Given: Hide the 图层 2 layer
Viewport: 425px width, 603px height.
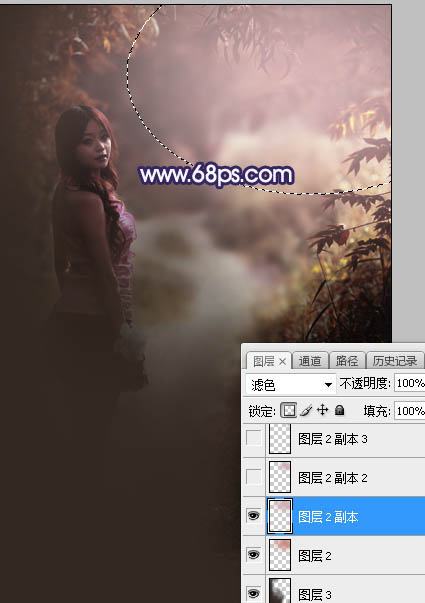Looking at the screenshot, I should click(253, 555).
